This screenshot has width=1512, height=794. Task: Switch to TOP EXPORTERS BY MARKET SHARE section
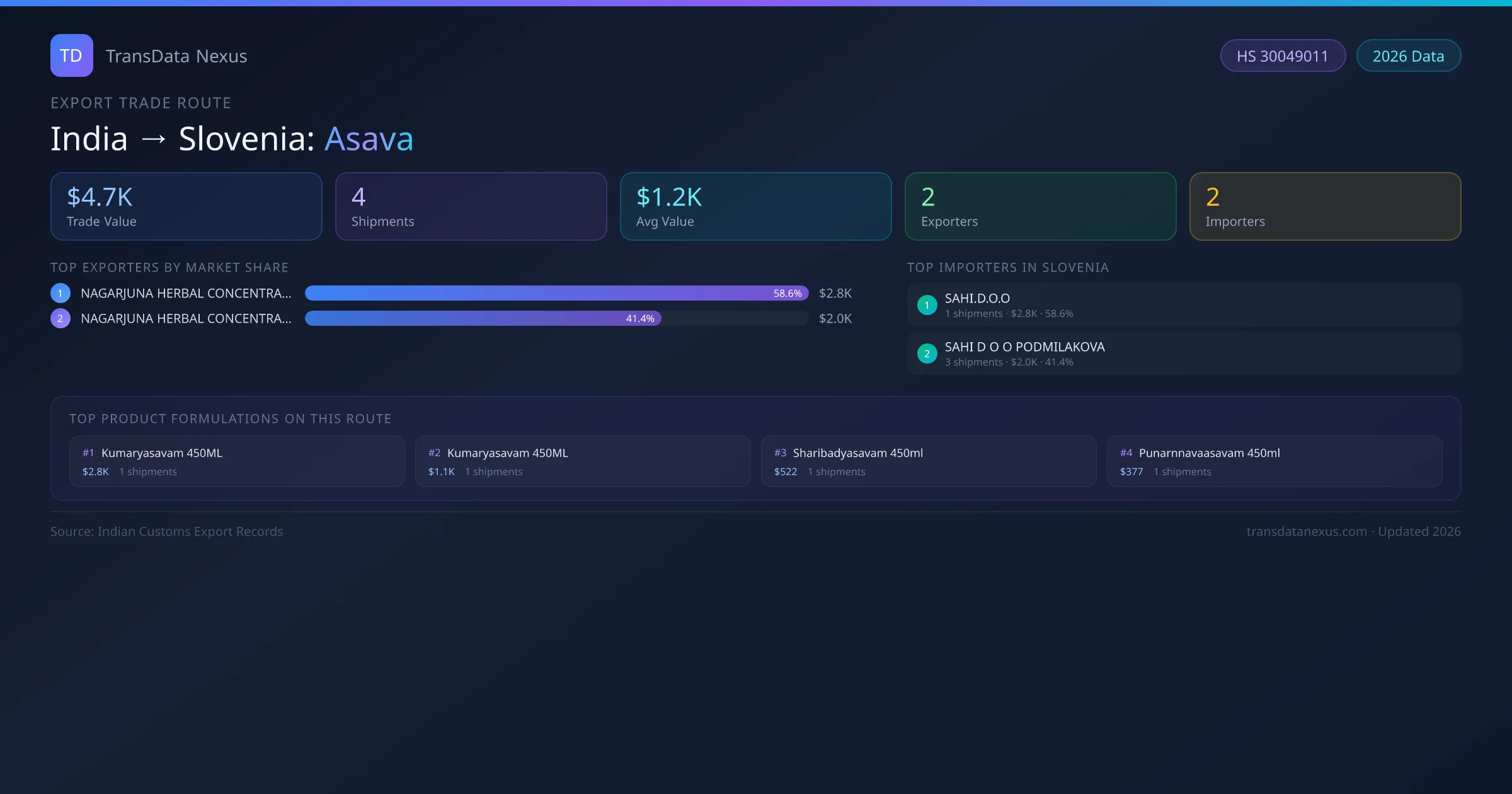pos(169,267)
